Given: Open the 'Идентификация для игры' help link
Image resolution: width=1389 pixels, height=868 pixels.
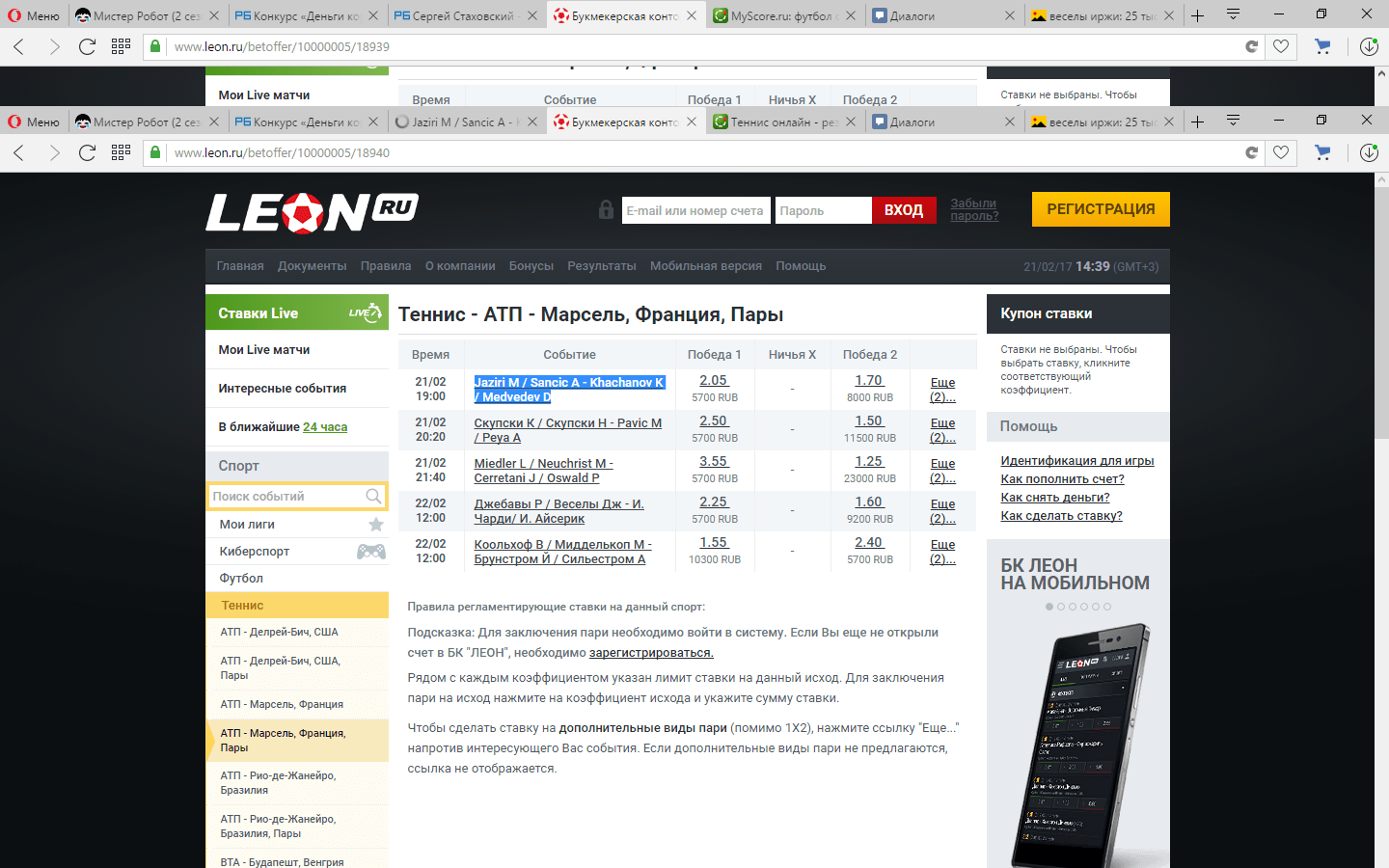Looking at the screenshot, I should (1077, 461).
